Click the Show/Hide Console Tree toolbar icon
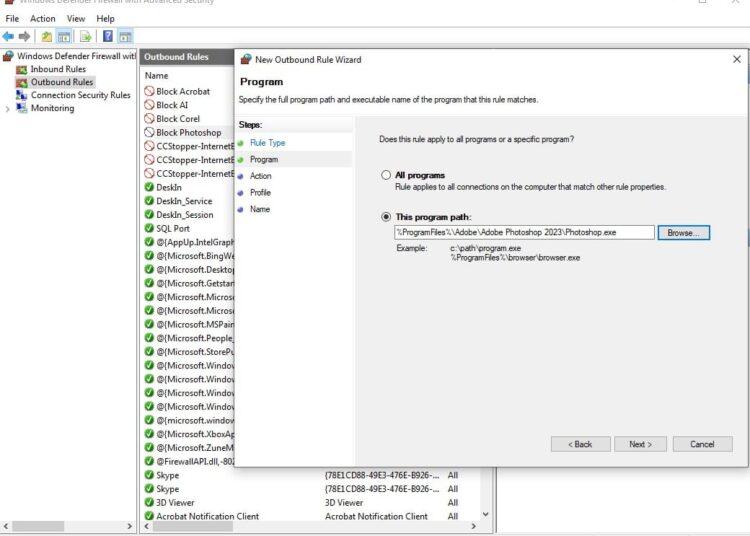The height and width of the screenshot is (536, 750). tap(64, 36)
